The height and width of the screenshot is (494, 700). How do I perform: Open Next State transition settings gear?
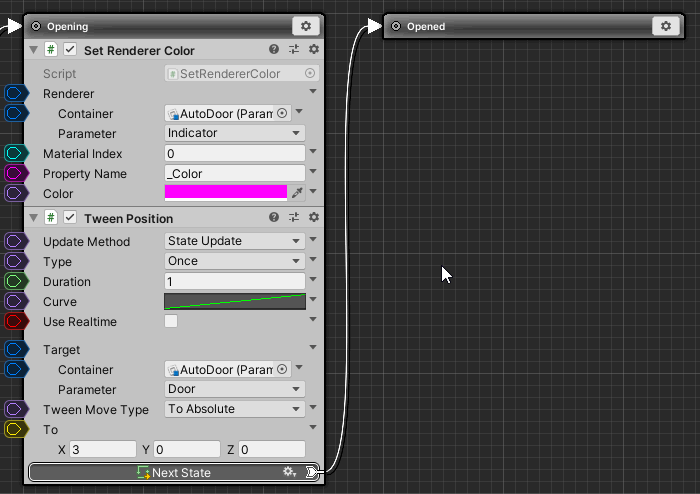[289, 472]
